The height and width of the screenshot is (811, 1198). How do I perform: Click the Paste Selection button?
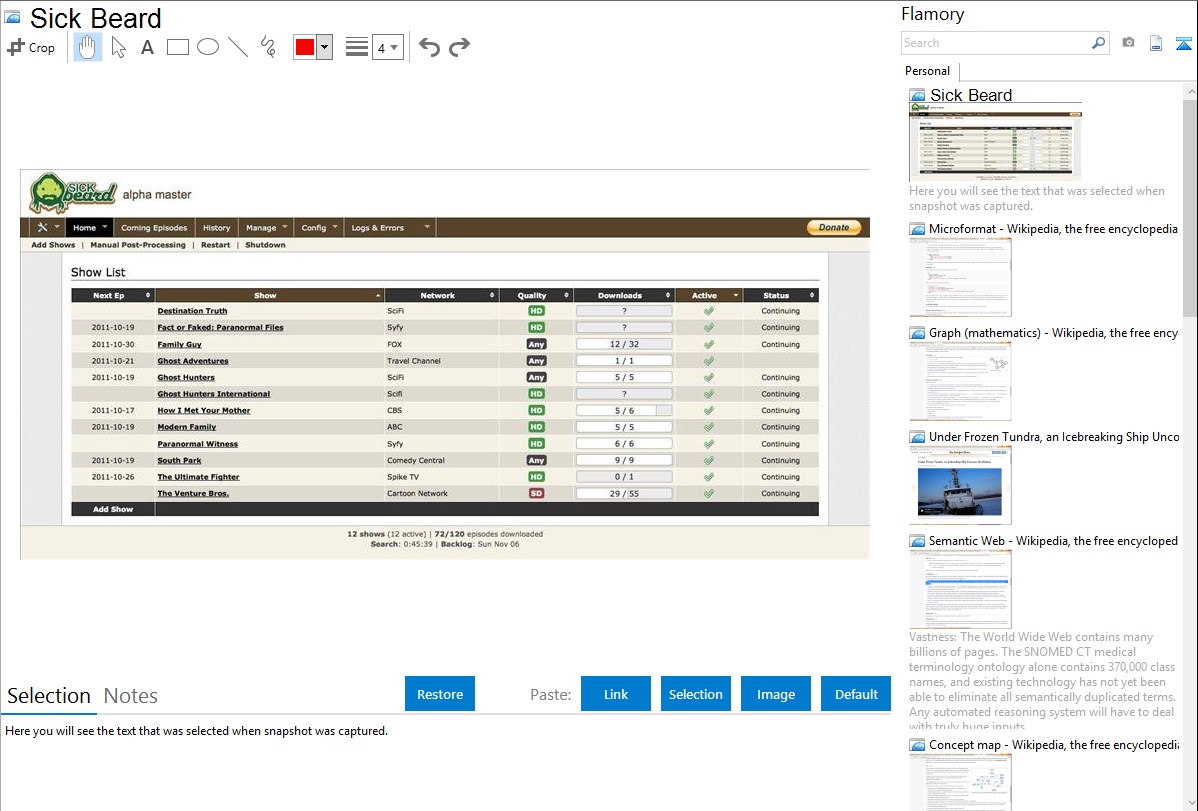pos(696,694)
